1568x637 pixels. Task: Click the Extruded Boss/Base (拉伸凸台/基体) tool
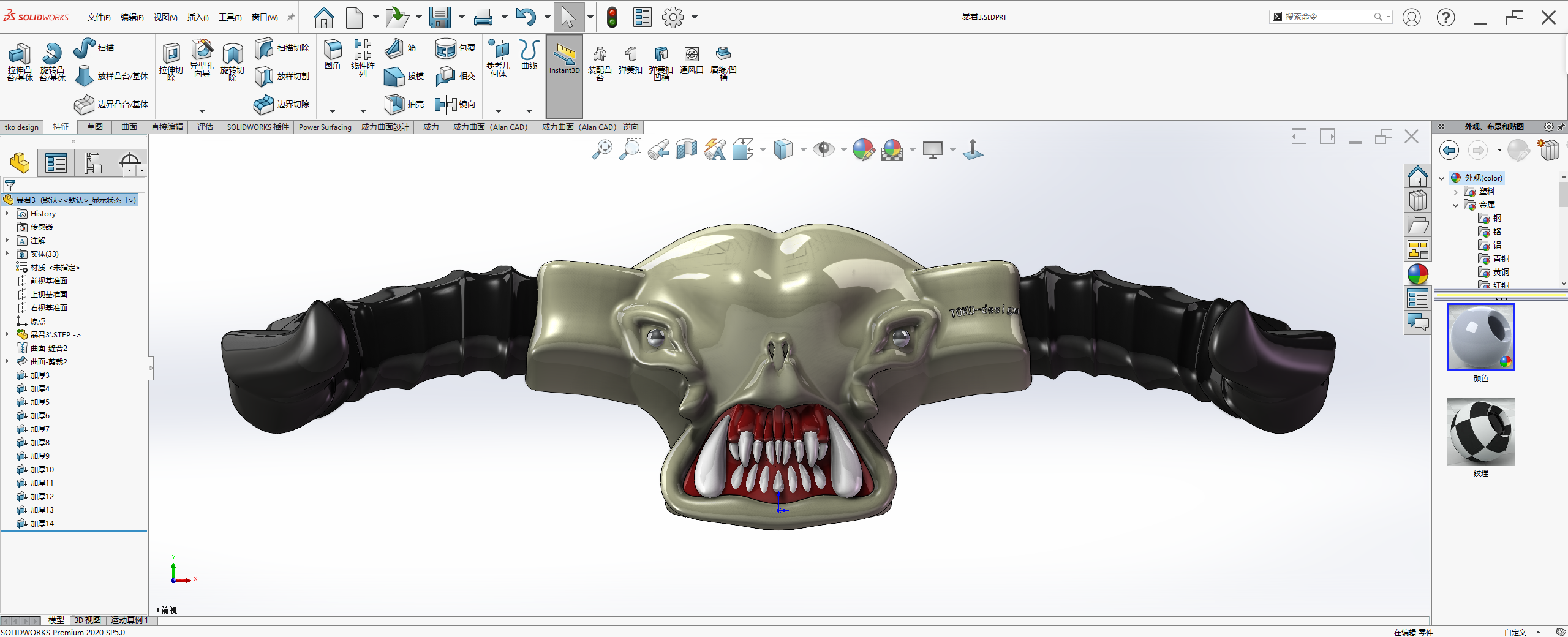pos(20,62)
